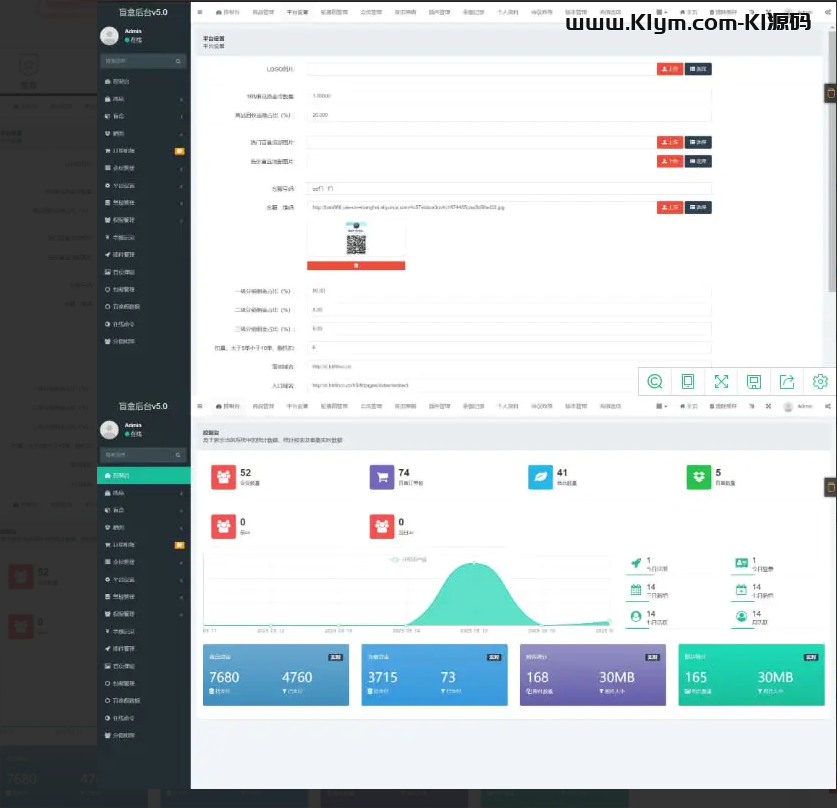Click dark select button beside LOGO field
The image size is (837, 808).
698,69
